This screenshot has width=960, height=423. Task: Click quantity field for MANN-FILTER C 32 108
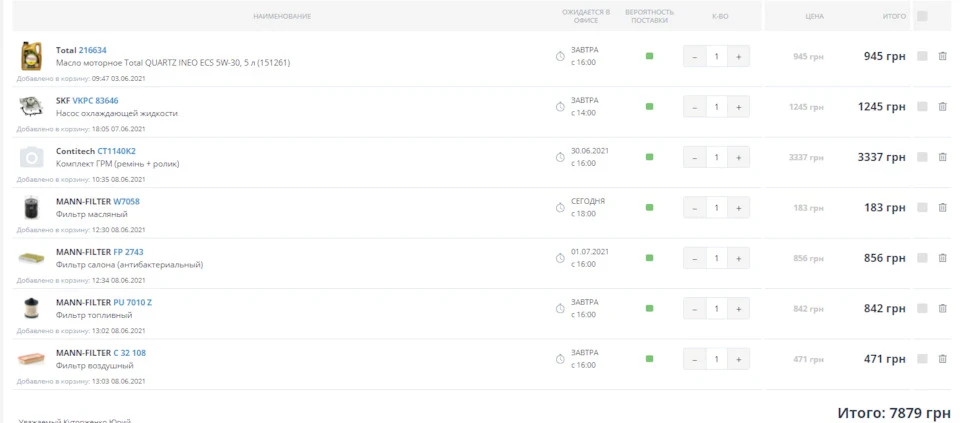click(716, 359)
